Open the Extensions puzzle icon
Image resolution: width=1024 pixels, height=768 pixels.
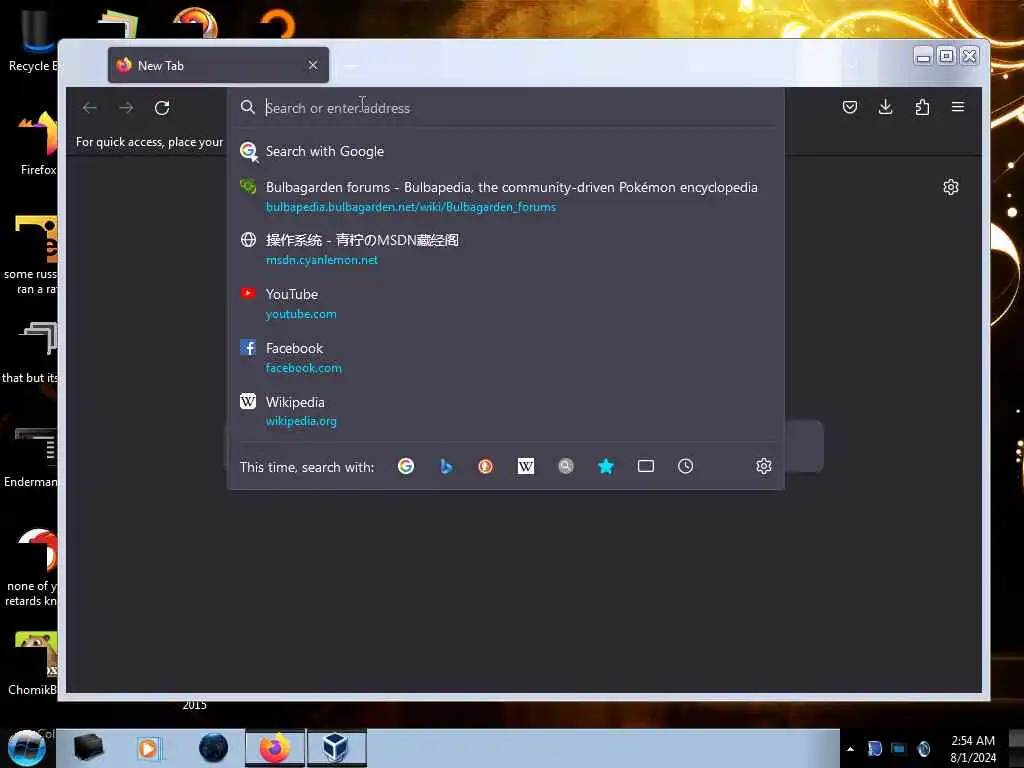coord(921,107)
